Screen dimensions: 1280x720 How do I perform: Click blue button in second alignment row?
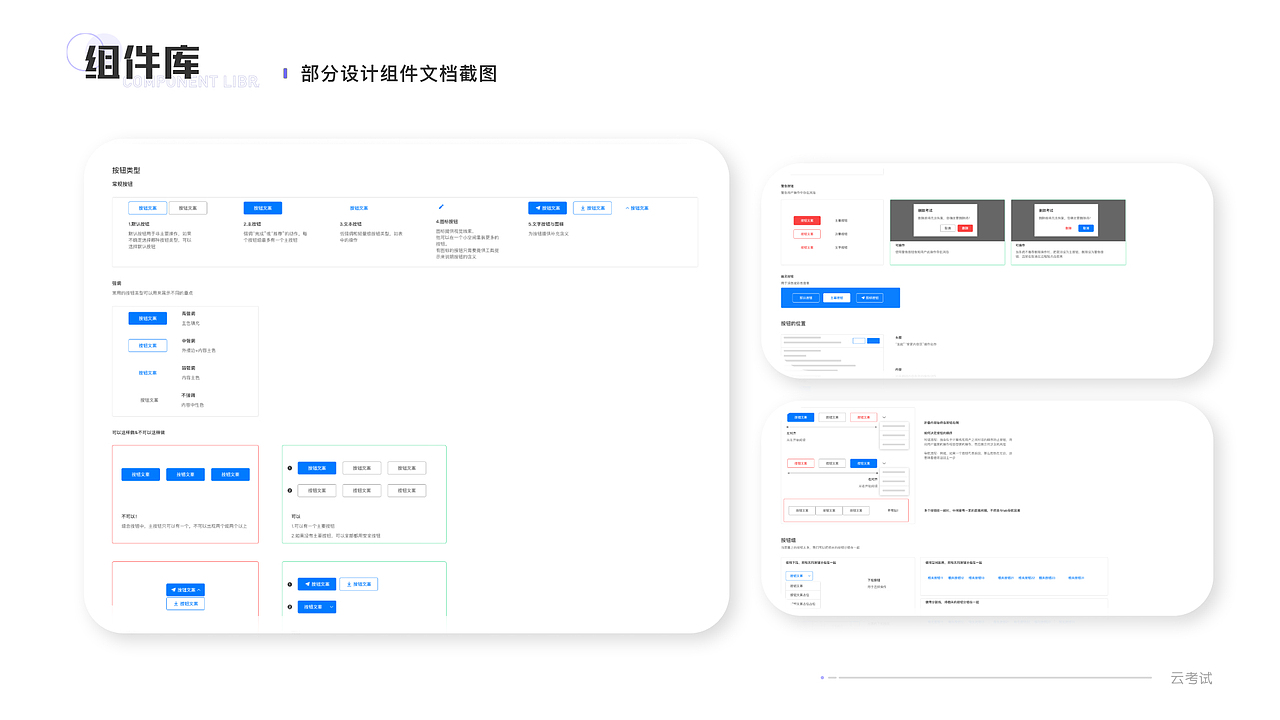coord(864,463)
